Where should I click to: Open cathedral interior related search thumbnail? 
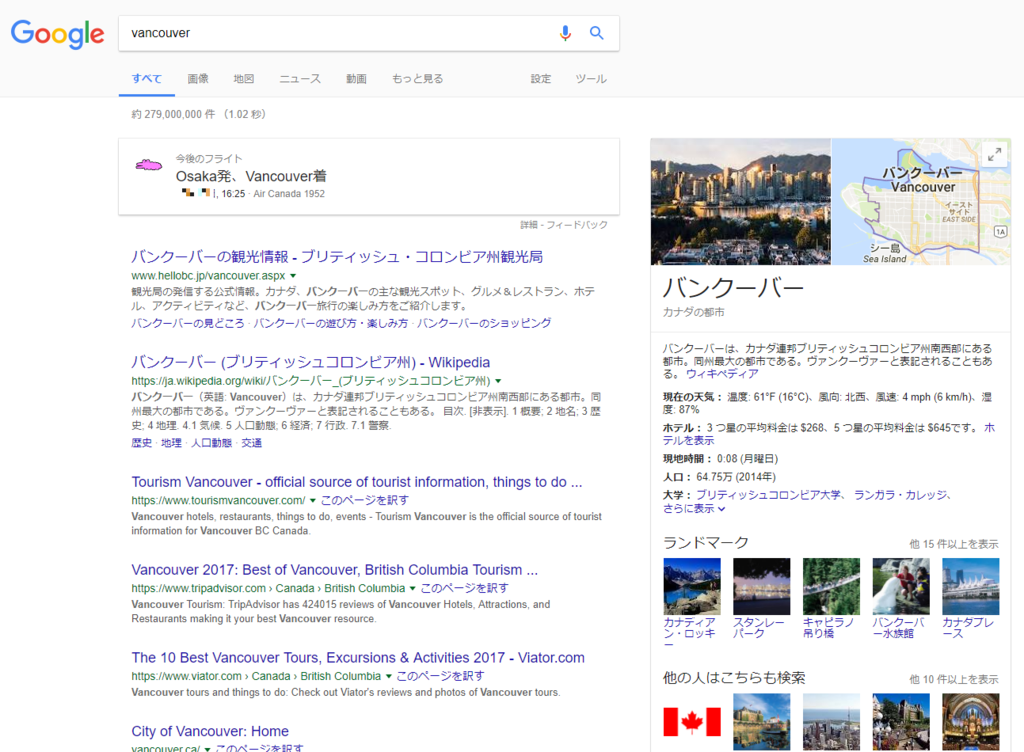pyautogui.click(x=970, y=721)
